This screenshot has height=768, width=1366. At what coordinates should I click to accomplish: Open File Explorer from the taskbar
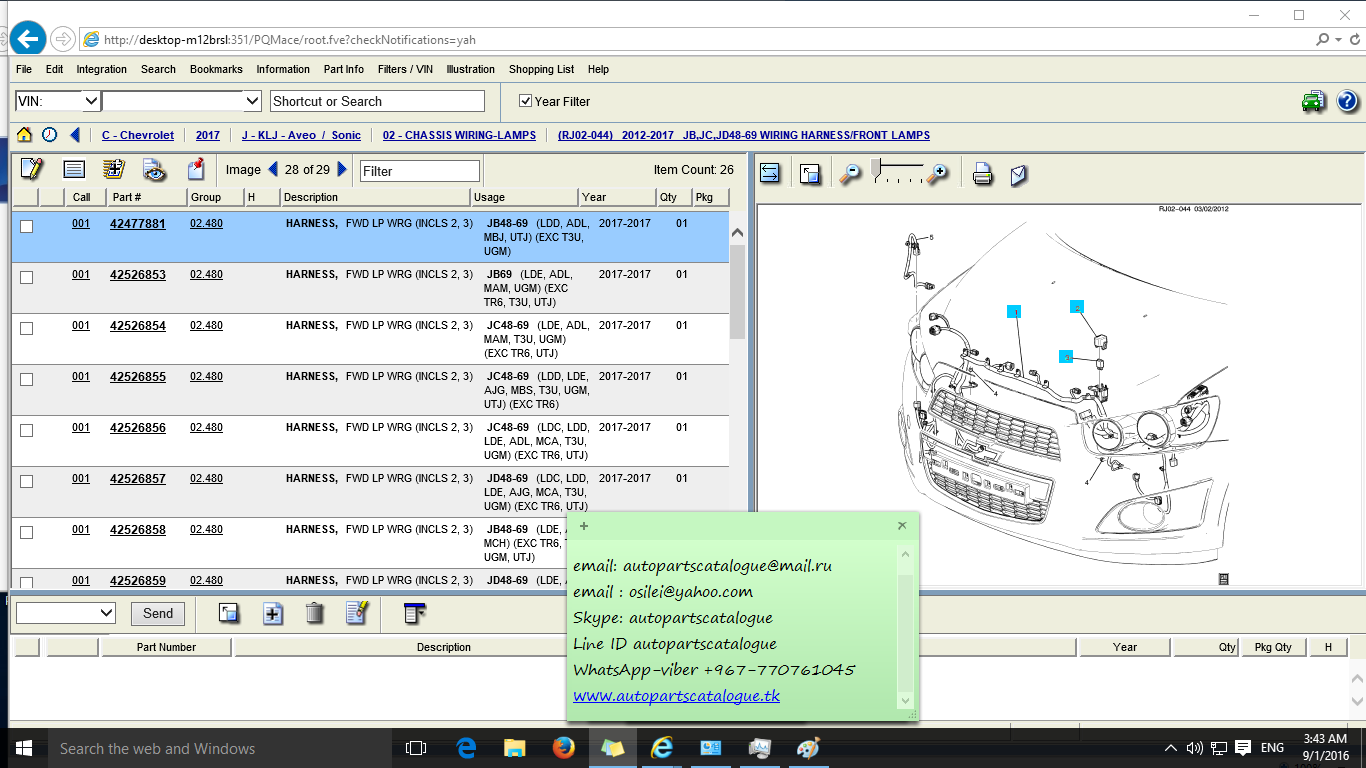[x=514, y=748]
